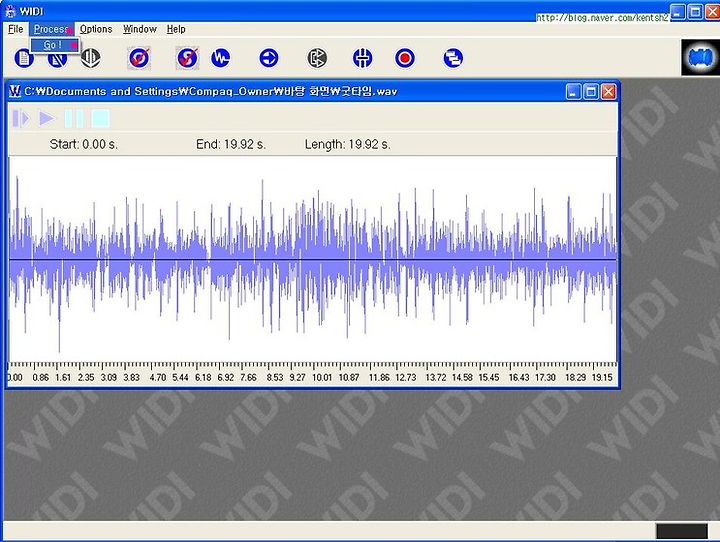
Task: Click the WIDI logo at toolbar right
Action: (700, 58)
